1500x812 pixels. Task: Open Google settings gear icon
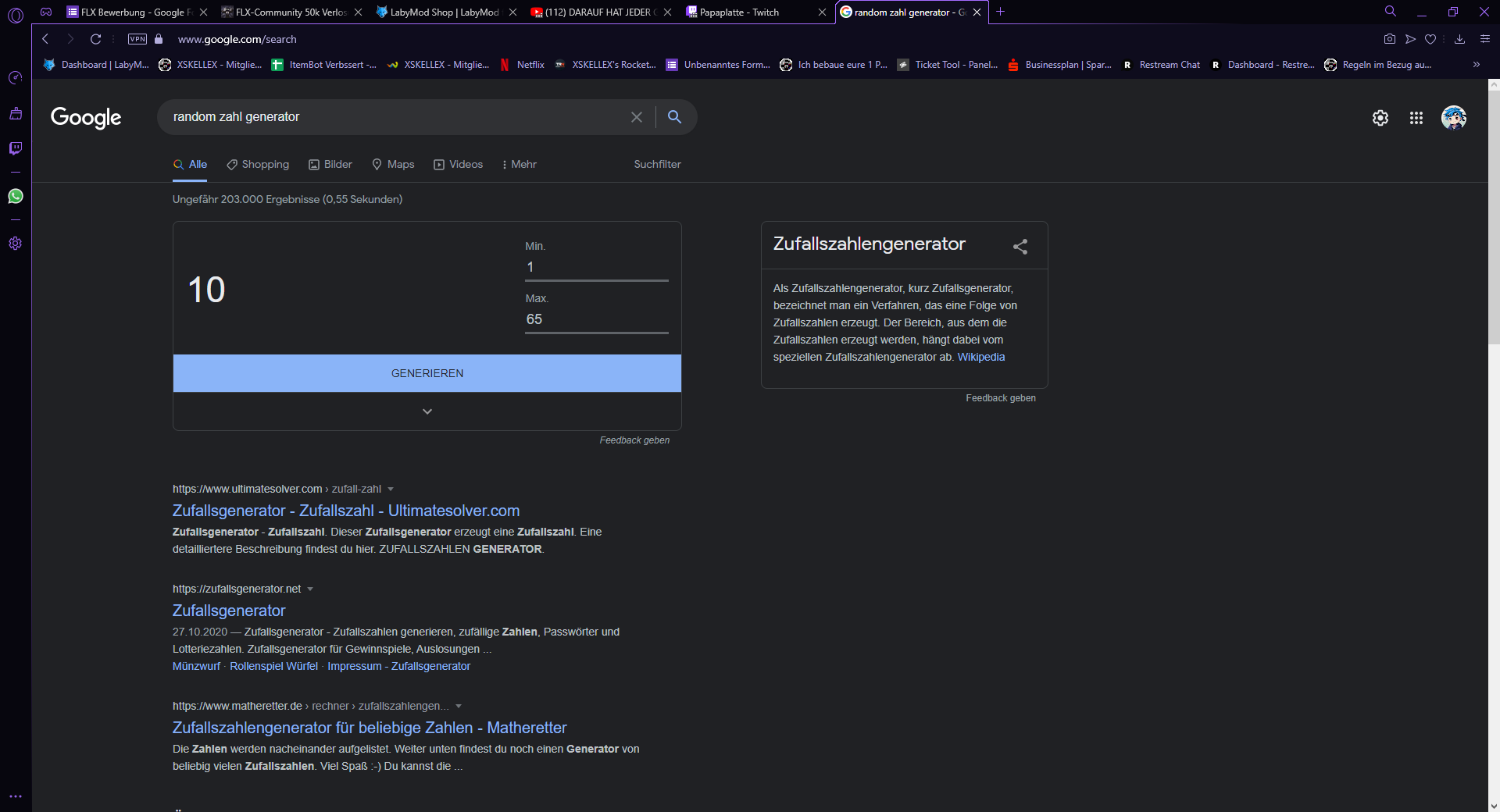click(1380, 118)
